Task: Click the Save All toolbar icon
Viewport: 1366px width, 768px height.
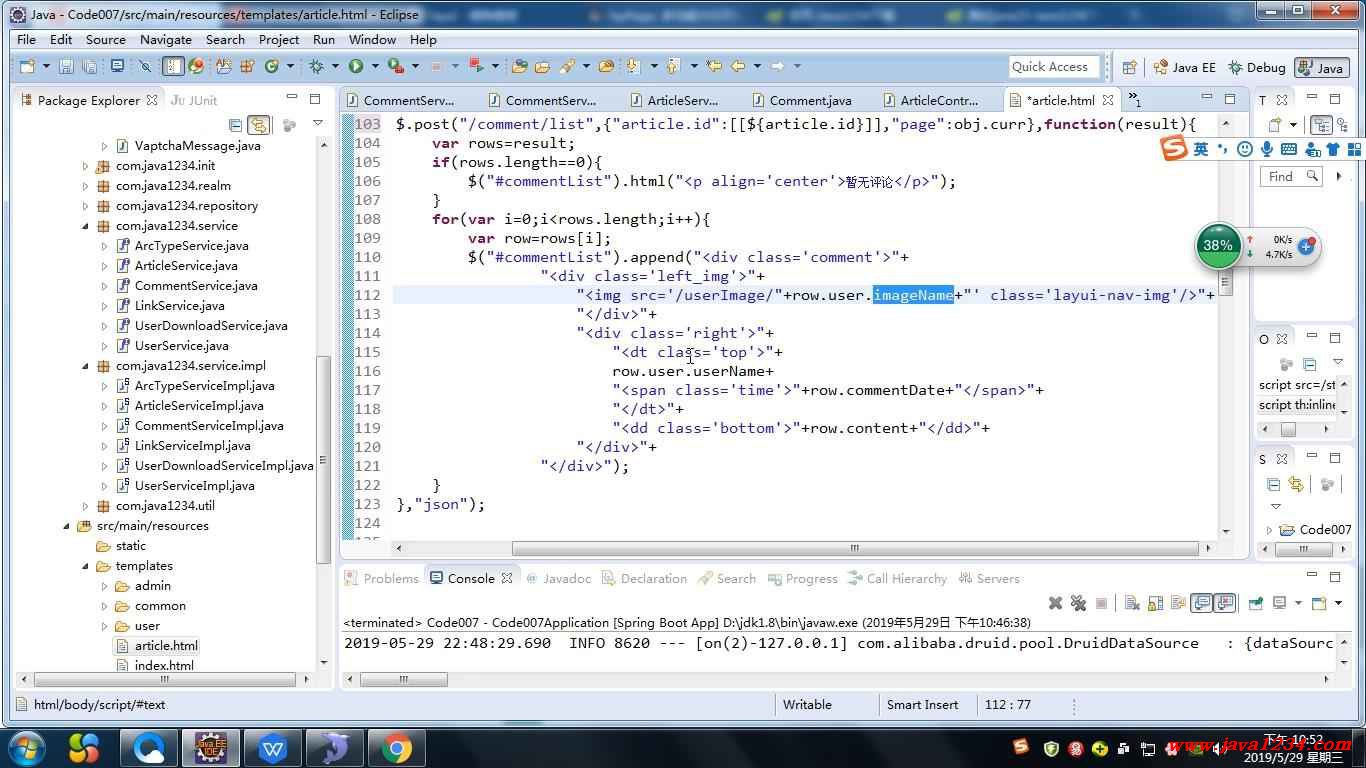Action: pos(90,66)
